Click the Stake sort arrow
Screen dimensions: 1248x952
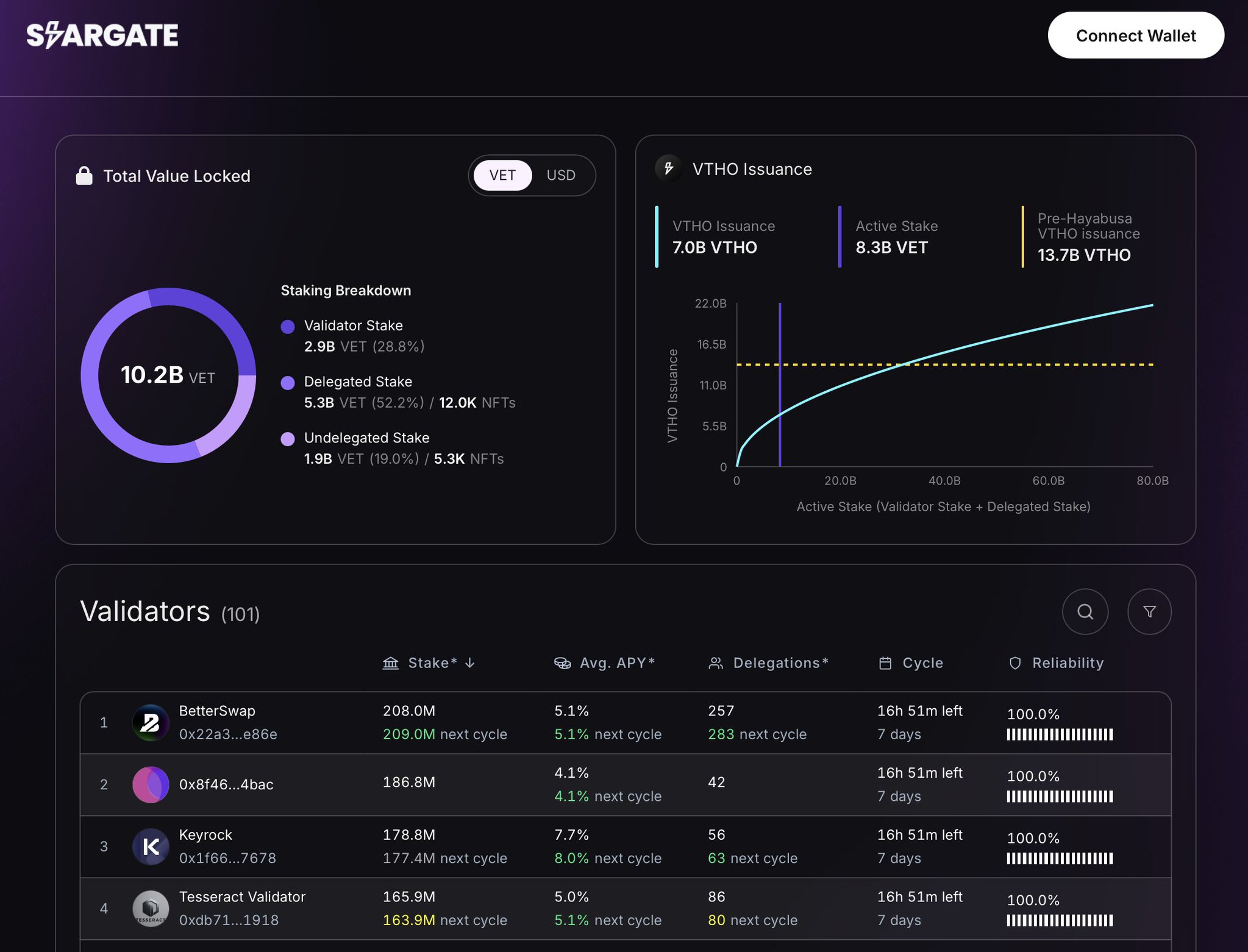click(x=469, y=663)
